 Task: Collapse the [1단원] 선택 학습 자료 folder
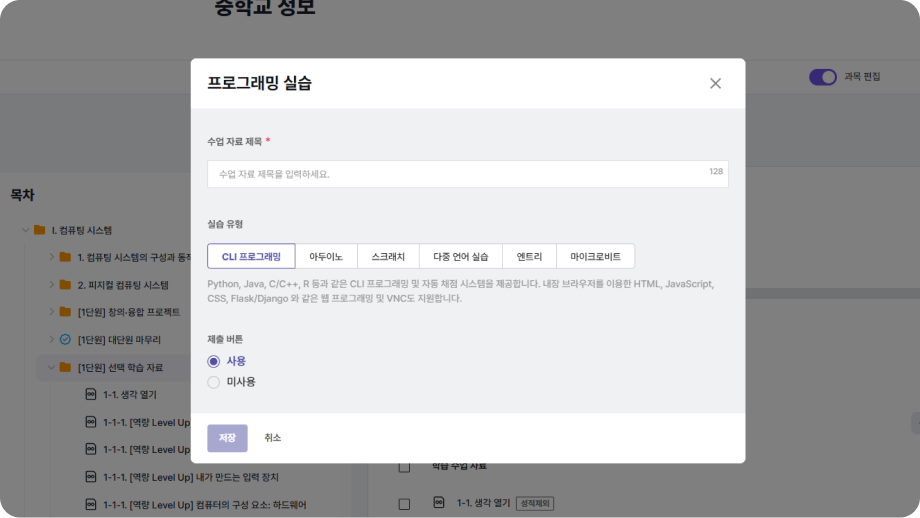click(x=51, y=367)
